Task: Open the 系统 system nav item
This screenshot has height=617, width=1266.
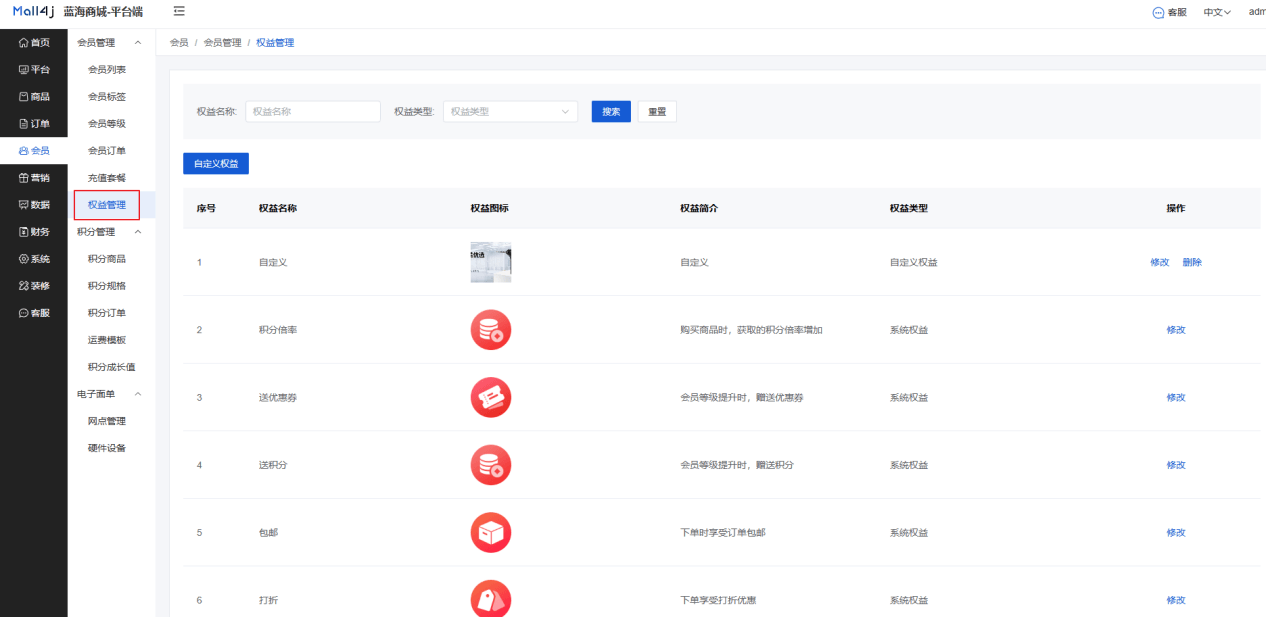Action: click(34, 258)
